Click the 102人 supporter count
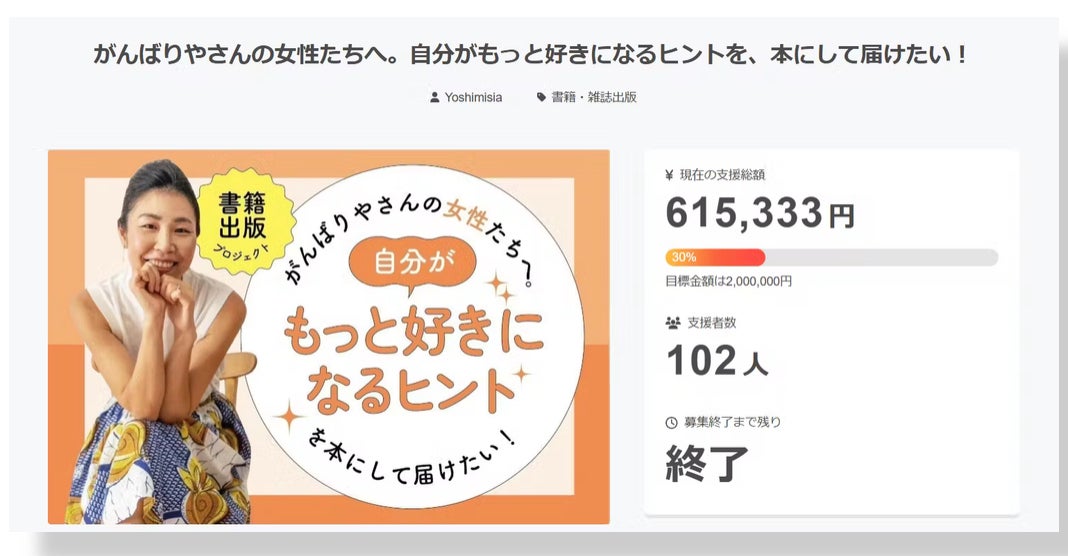This screenshot has height=556, width=1068. (716, 361)
